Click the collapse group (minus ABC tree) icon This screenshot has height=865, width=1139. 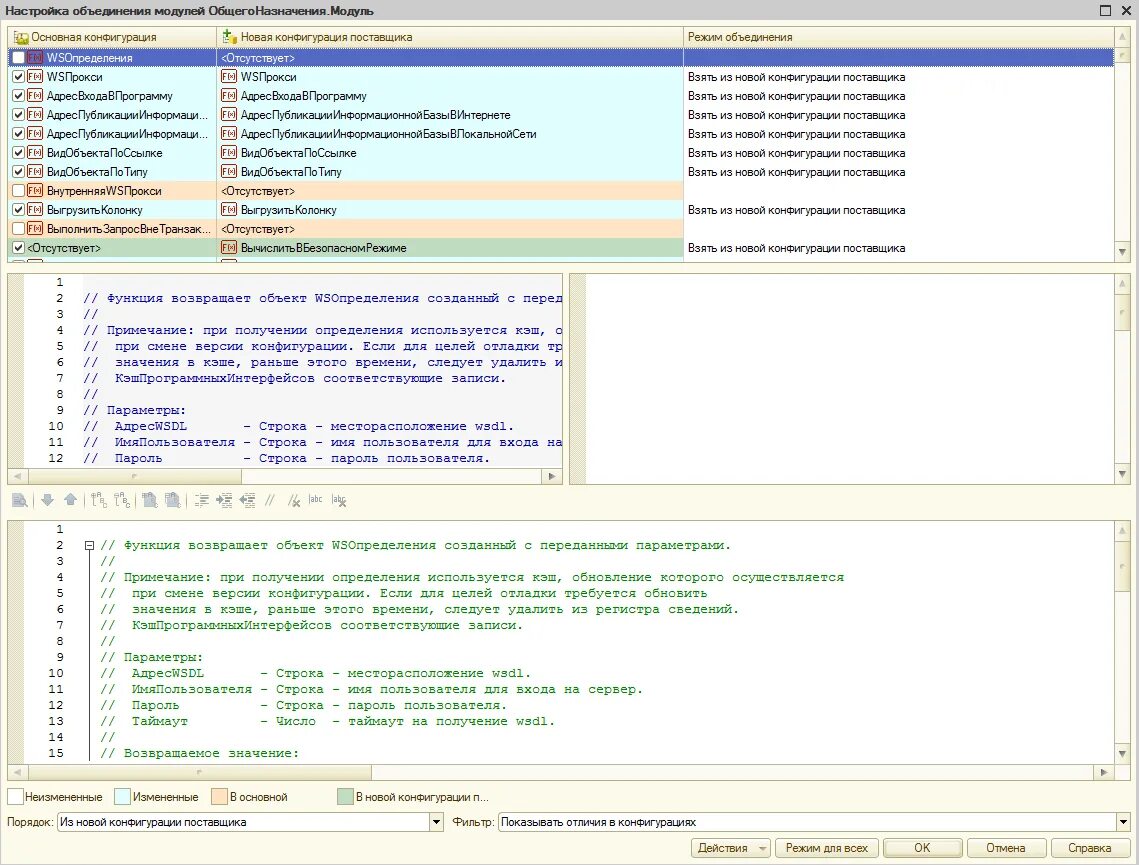122,500
